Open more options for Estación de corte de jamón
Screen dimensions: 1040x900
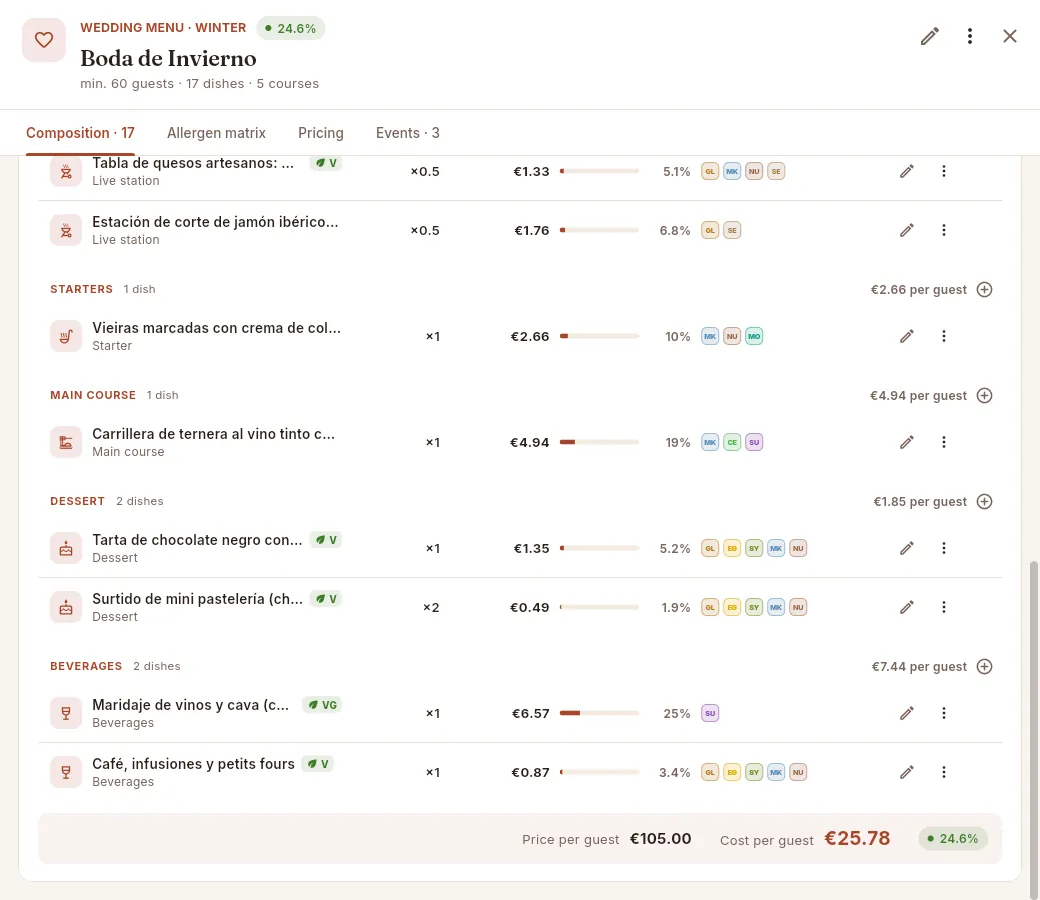click(944, 230)
